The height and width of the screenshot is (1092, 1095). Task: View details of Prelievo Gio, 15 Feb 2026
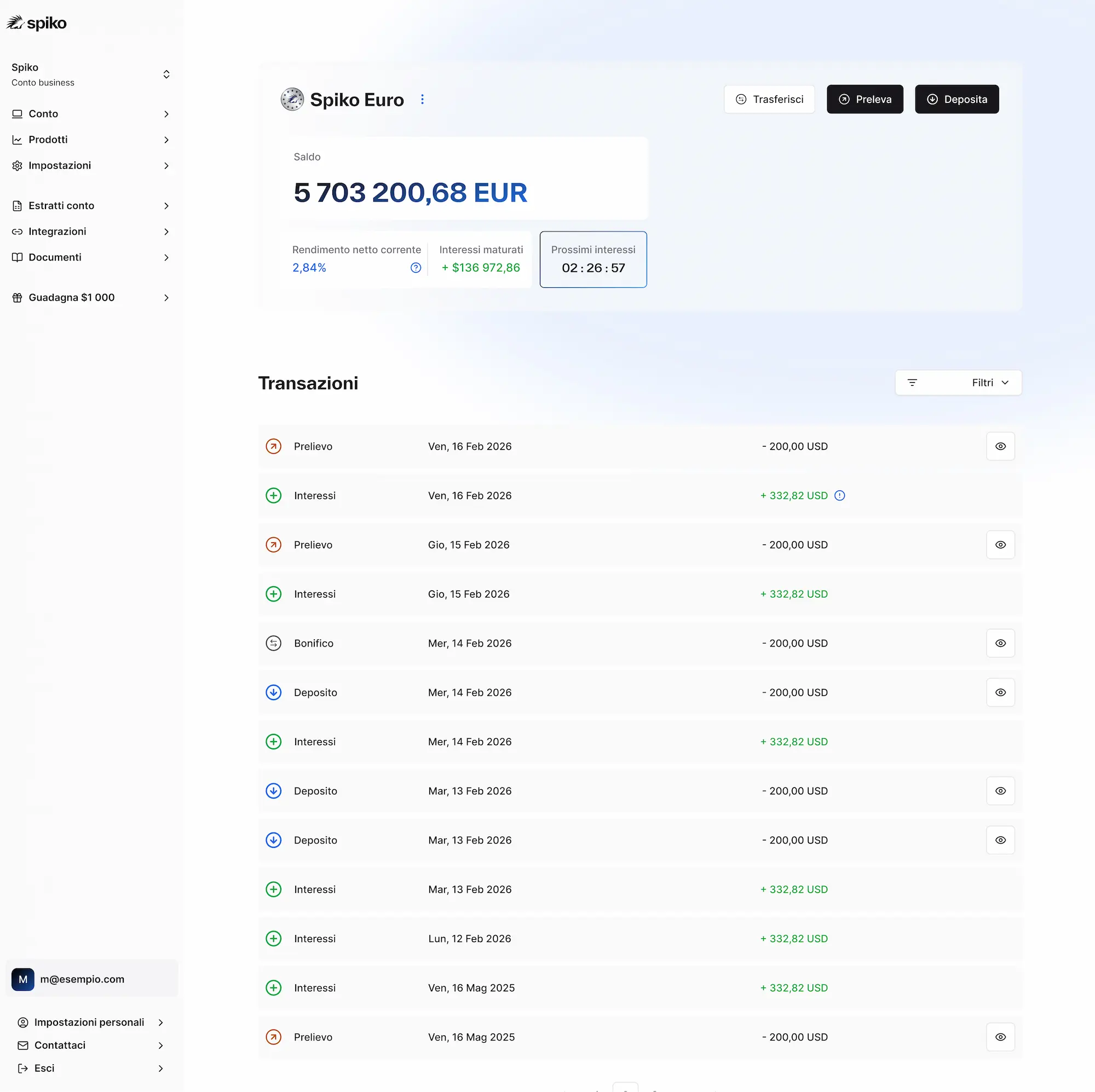click(1000, 545)
